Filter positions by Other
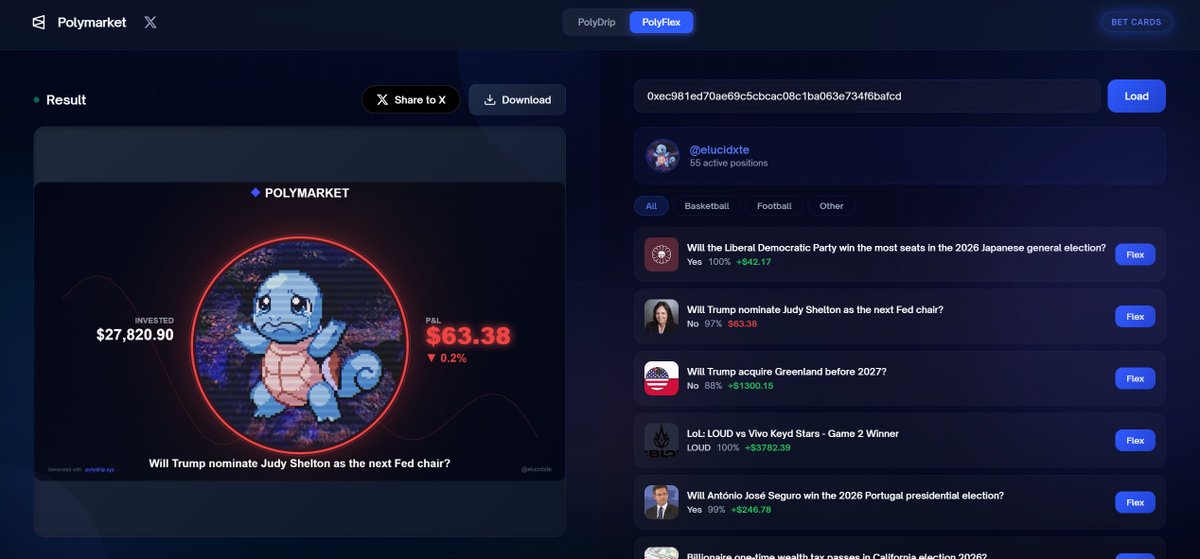Viewport: 1200px width, 559px height. click(x=831, y=206)
